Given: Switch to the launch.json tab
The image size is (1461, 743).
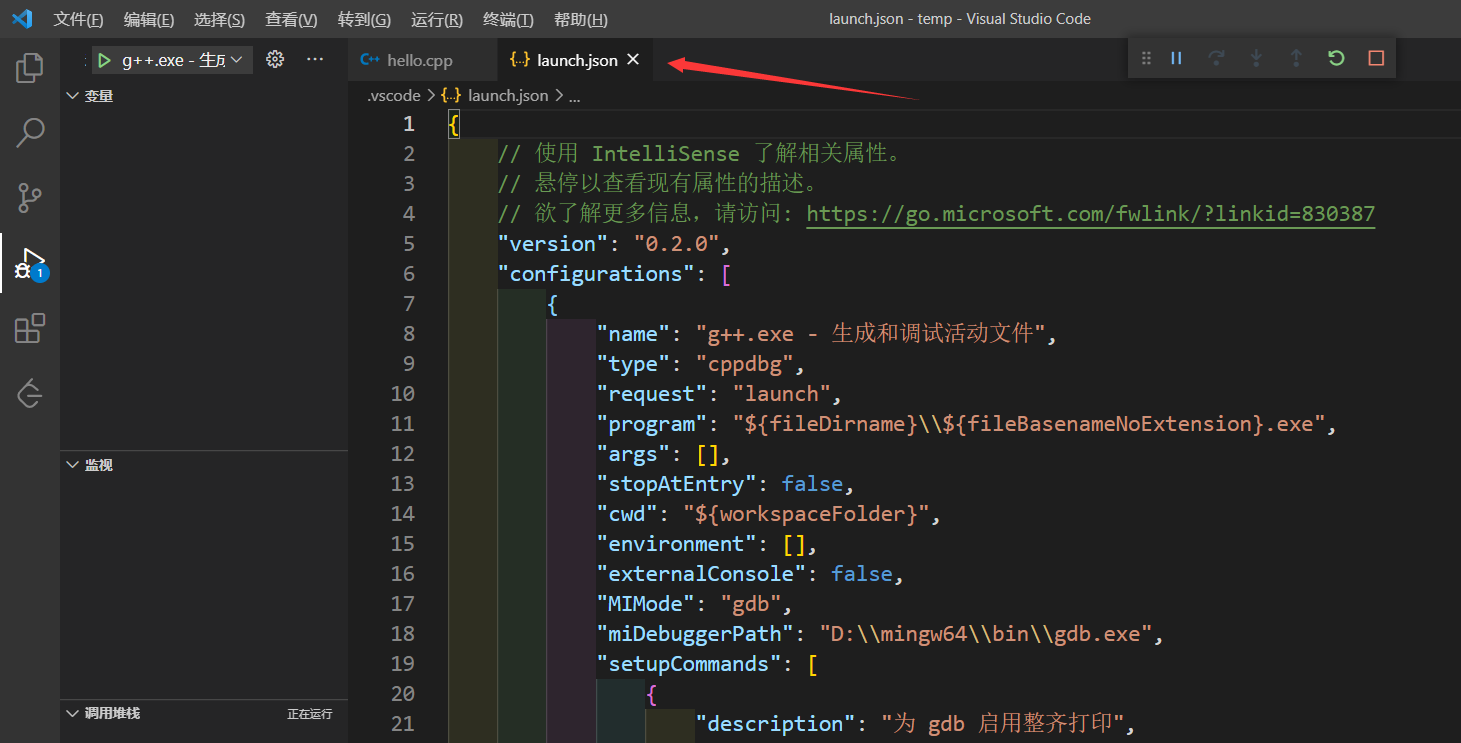Looking at the screenshot, I should [575, 60].
